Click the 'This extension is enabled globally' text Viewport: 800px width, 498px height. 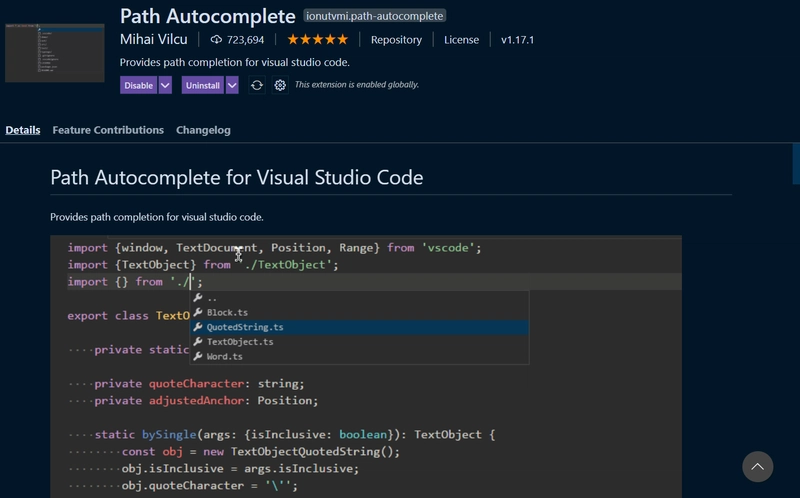click(357, 85)
